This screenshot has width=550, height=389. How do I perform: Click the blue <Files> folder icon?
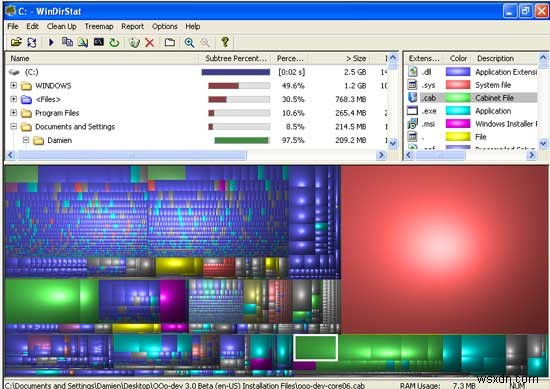[26, 99]
